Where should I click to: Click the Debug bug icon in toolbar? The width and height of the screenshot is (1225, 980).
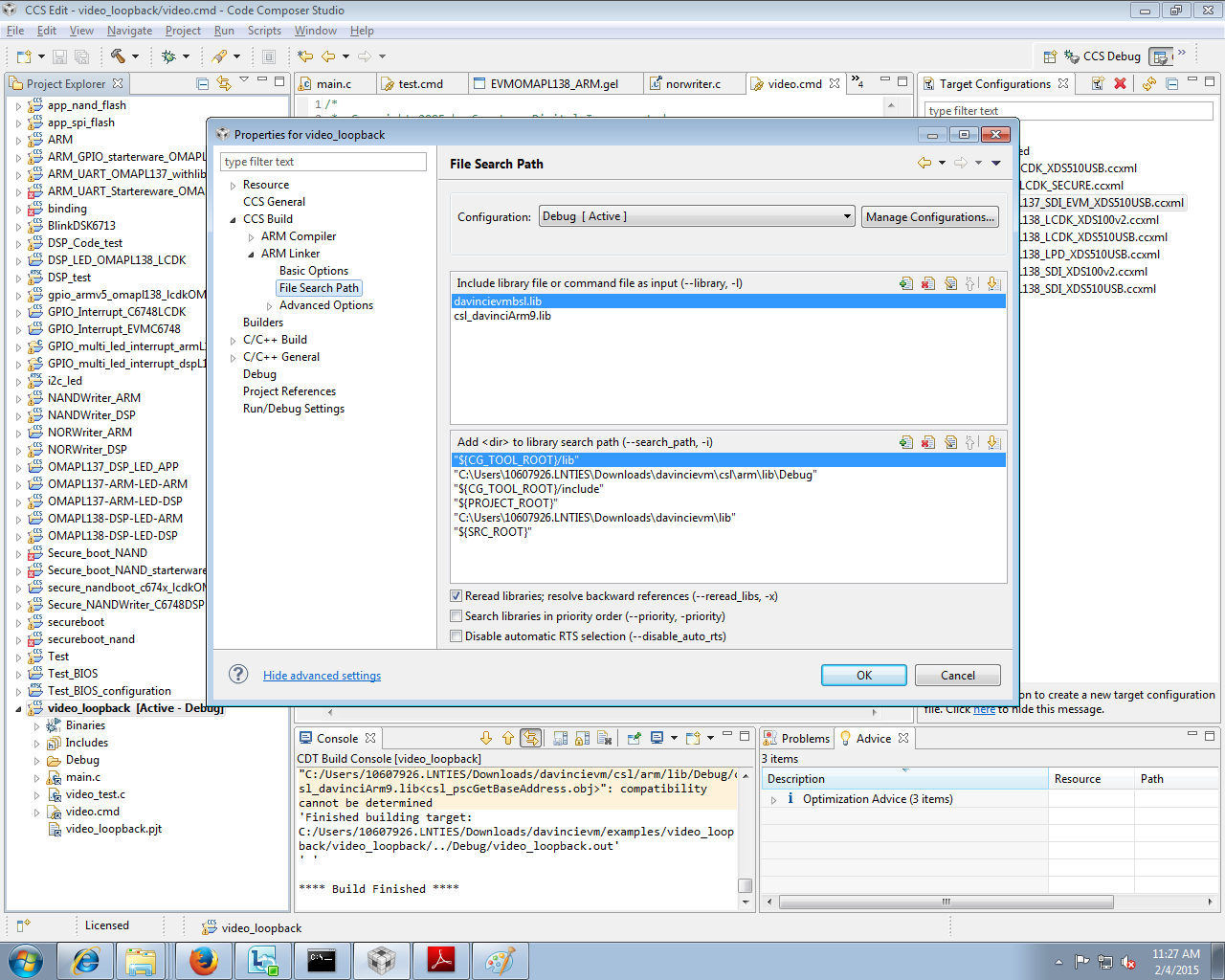point(168,56)
